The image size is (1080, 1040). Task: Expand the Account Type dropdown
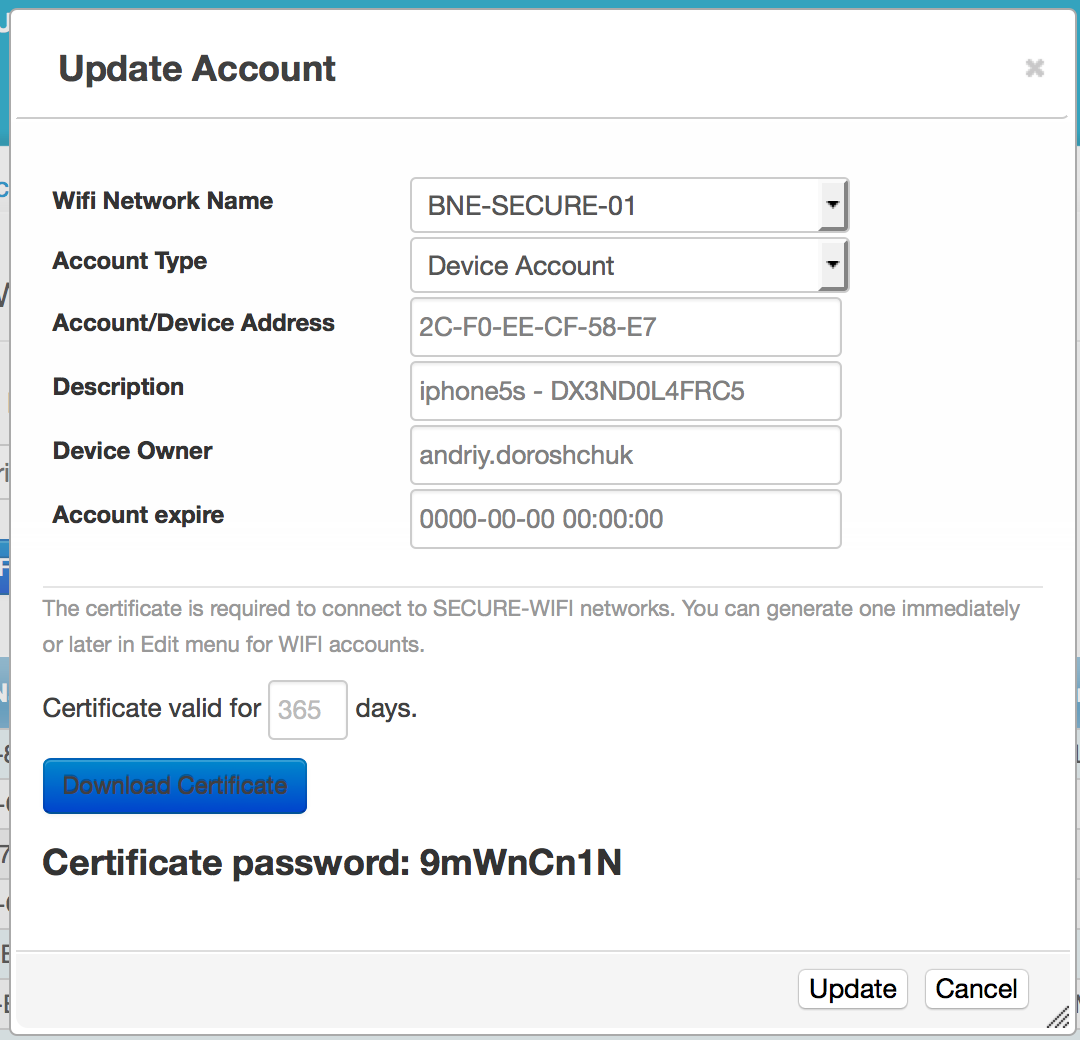point(629,266)
